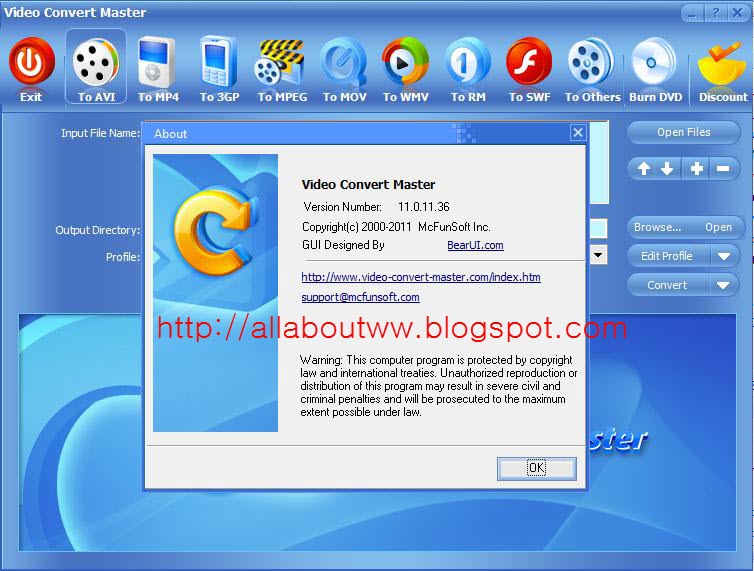Click the support@mcfunsoft.com email link
The width and height of the screenshot is (754, 571).
point(360,297)
